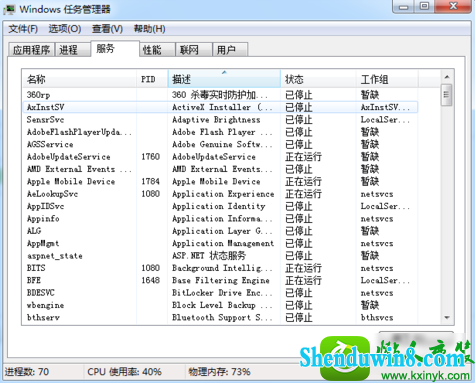Screen dimensions: 475x383
Task: Switch to the 用户 tab
Action: click(x=230, y=50)
